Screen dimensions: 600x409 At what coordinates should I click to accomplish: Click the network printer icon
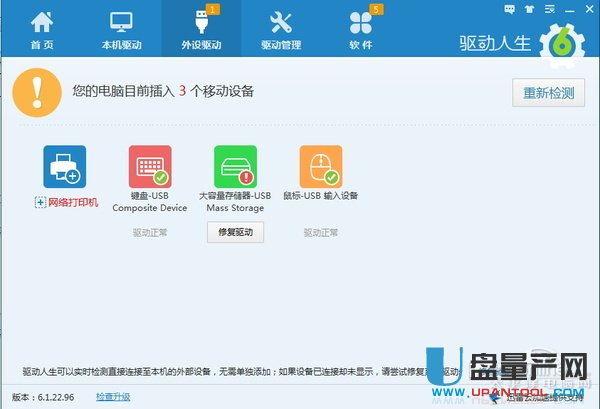64,167
